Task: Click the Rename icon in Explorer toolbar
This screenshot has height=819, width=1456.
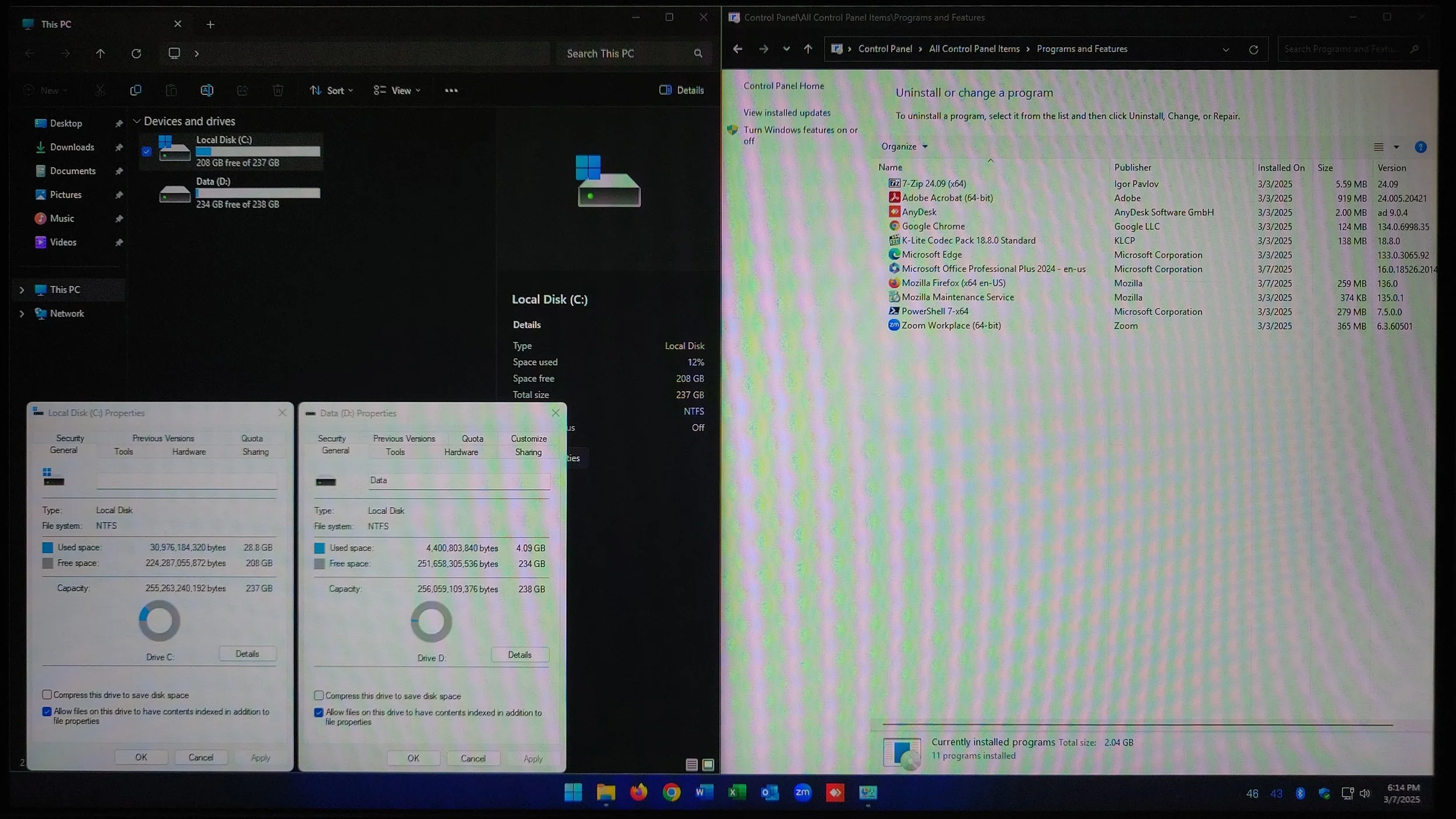Action: pos(207,90)
